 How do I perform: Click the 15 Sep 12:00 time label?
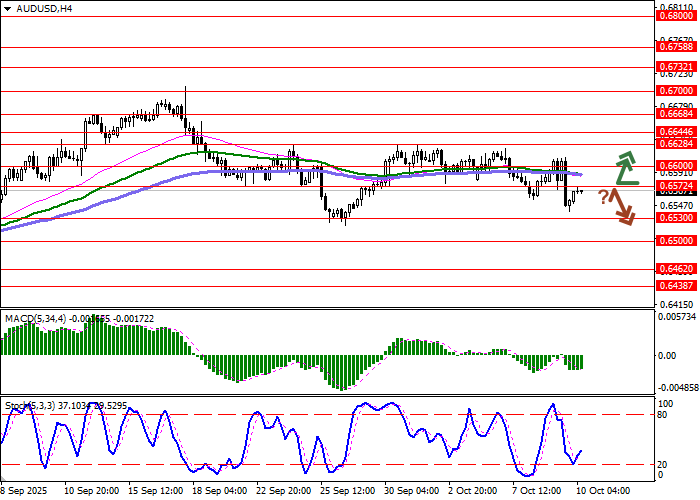point(156,491)
